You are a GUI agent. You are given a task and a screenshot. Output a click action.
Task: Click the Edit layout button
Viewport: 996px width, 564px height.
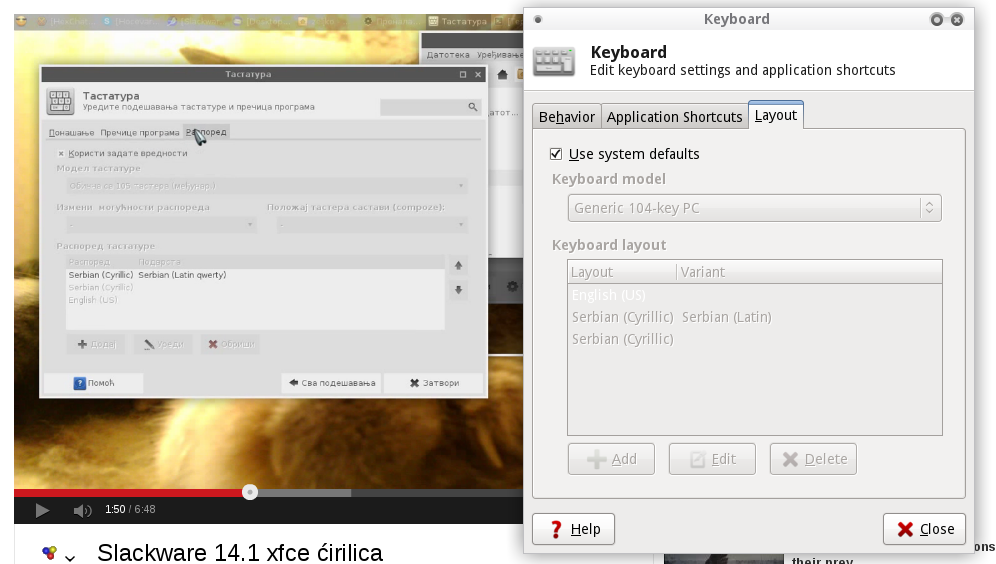pos(712,459)
